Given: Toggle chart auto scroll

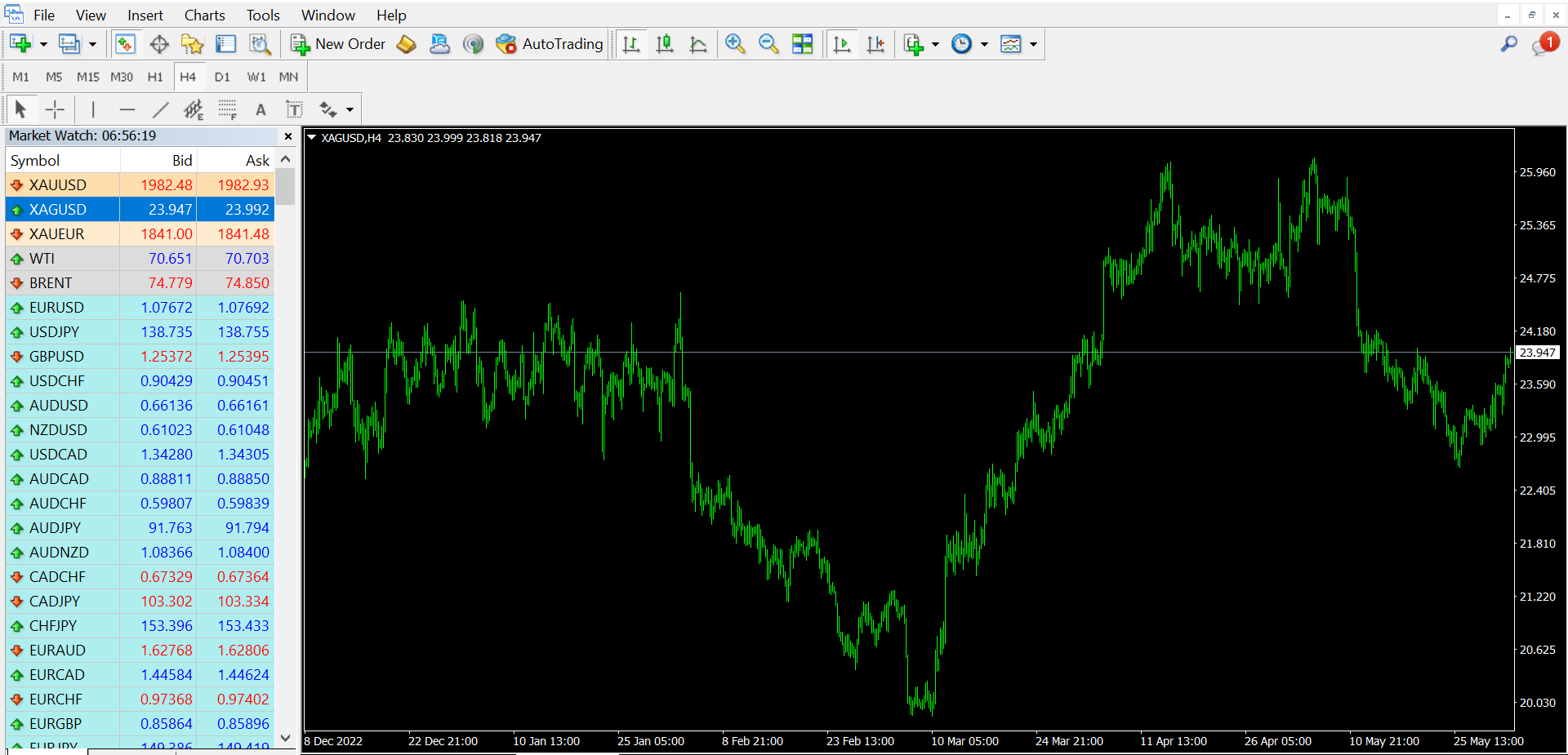Looking at the screenshot, I should (842, 44).
